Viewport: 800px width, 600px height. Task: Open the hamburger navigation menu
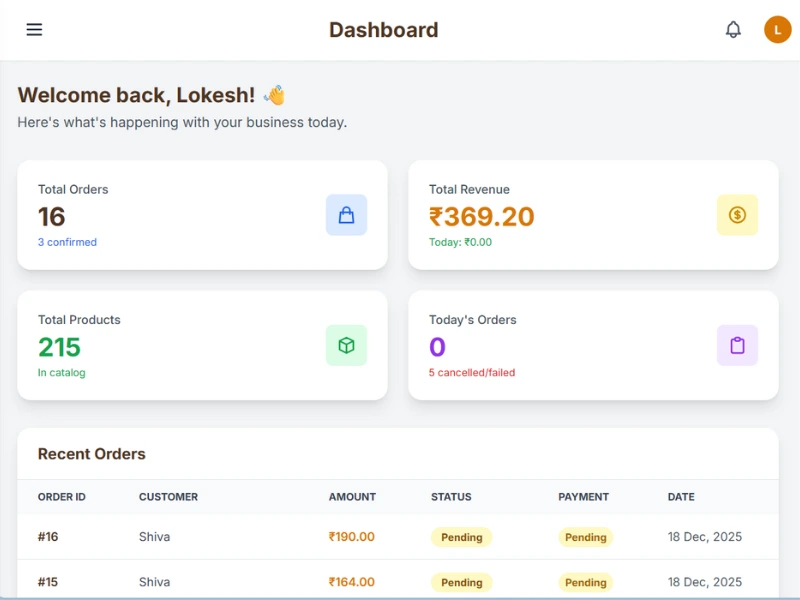tap(34, 29)
